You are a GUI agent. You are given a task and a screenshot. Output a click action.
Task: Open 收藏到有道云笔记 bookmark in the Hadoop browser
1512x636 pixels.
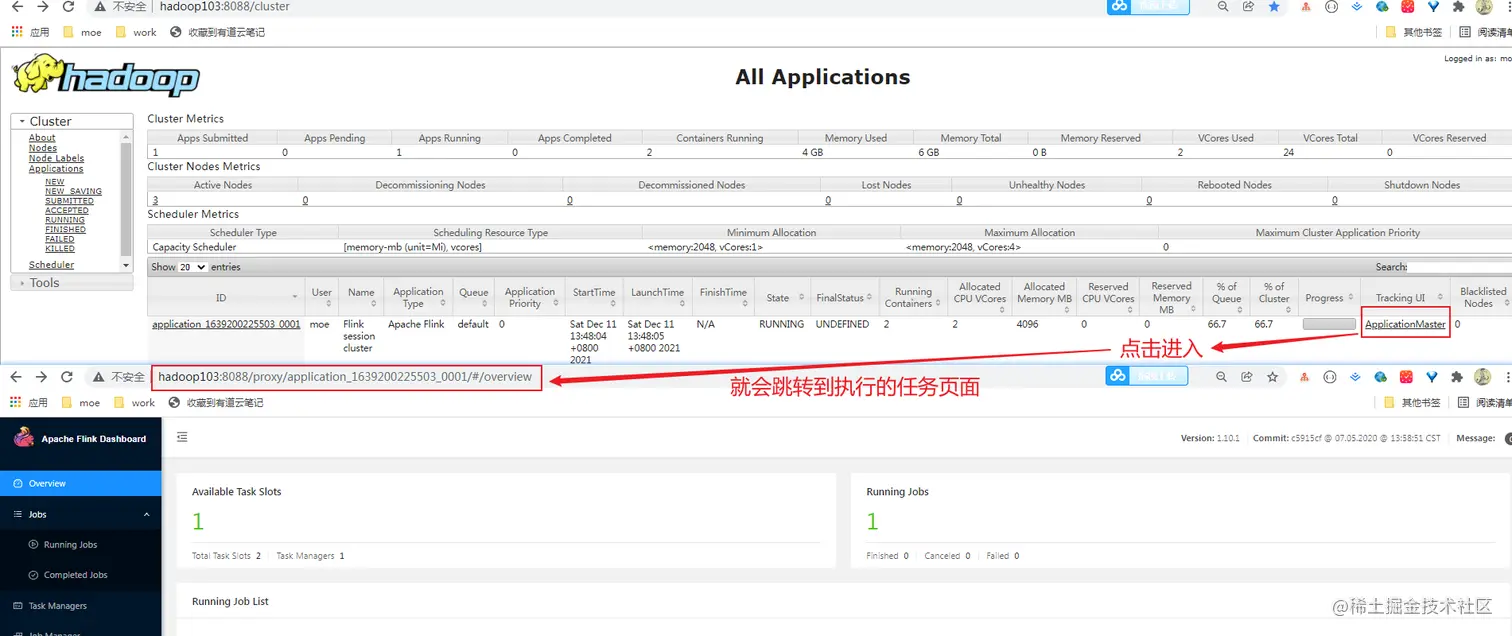point(218,32)
